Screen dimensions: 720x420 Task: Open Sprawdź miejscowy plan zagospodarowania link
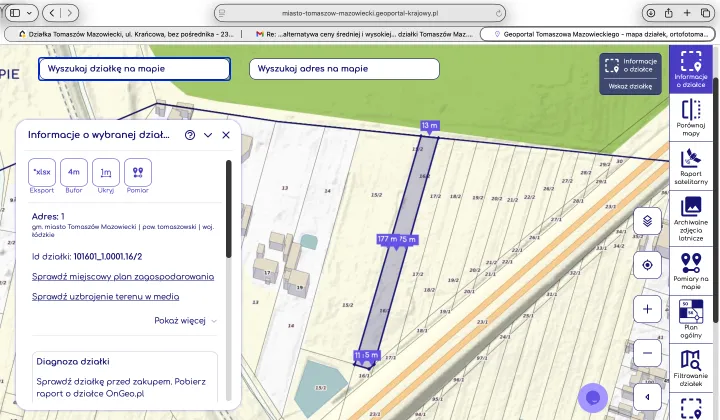pyautogui.click(x=123, y=277)
